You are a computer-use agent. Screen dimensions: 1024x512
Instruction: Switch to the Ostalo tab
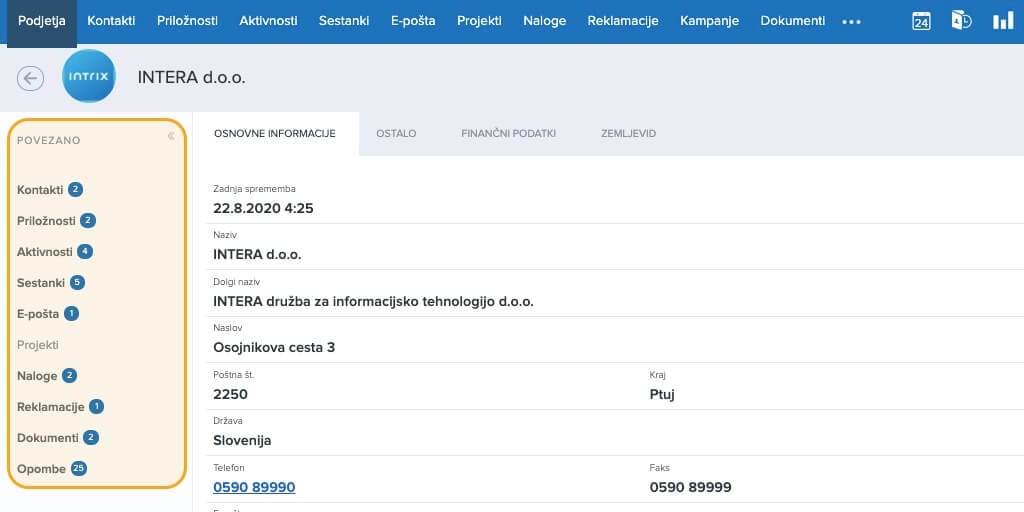click(x=396, y=134)
